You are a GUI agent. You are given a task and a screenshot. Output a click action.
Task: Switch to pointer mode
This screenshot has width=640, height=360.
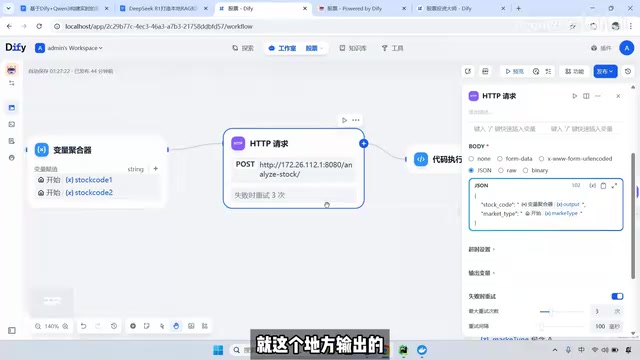[x=162, y=326]
